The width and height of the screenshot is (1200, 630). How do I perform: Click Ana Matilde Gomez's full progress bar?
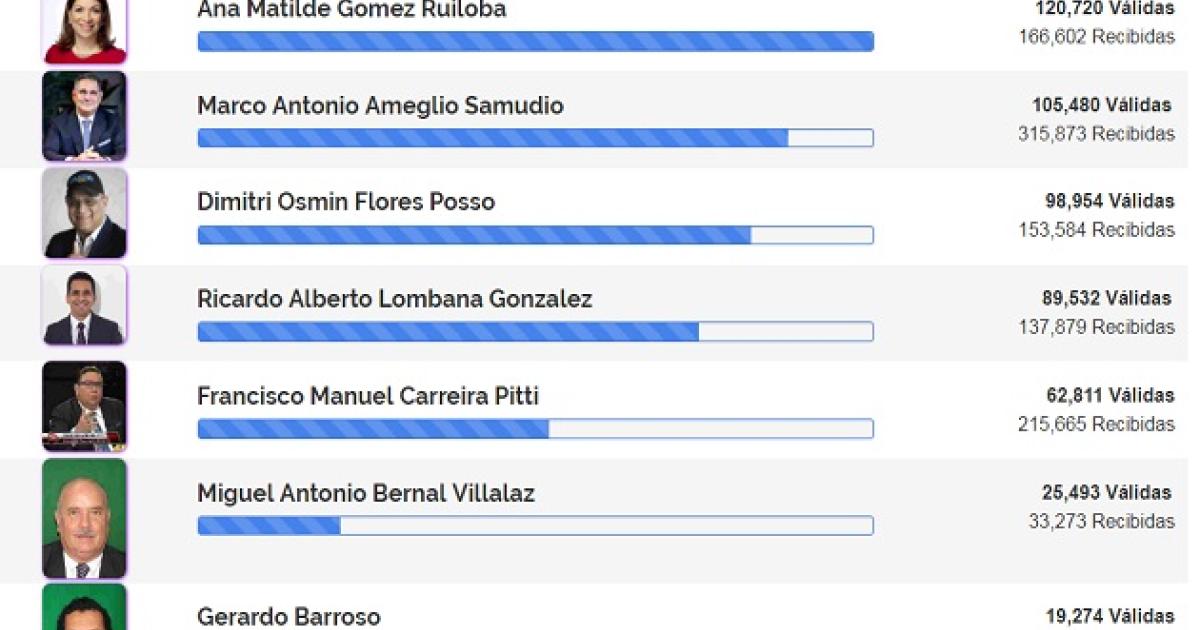click(x=535, y=41)
